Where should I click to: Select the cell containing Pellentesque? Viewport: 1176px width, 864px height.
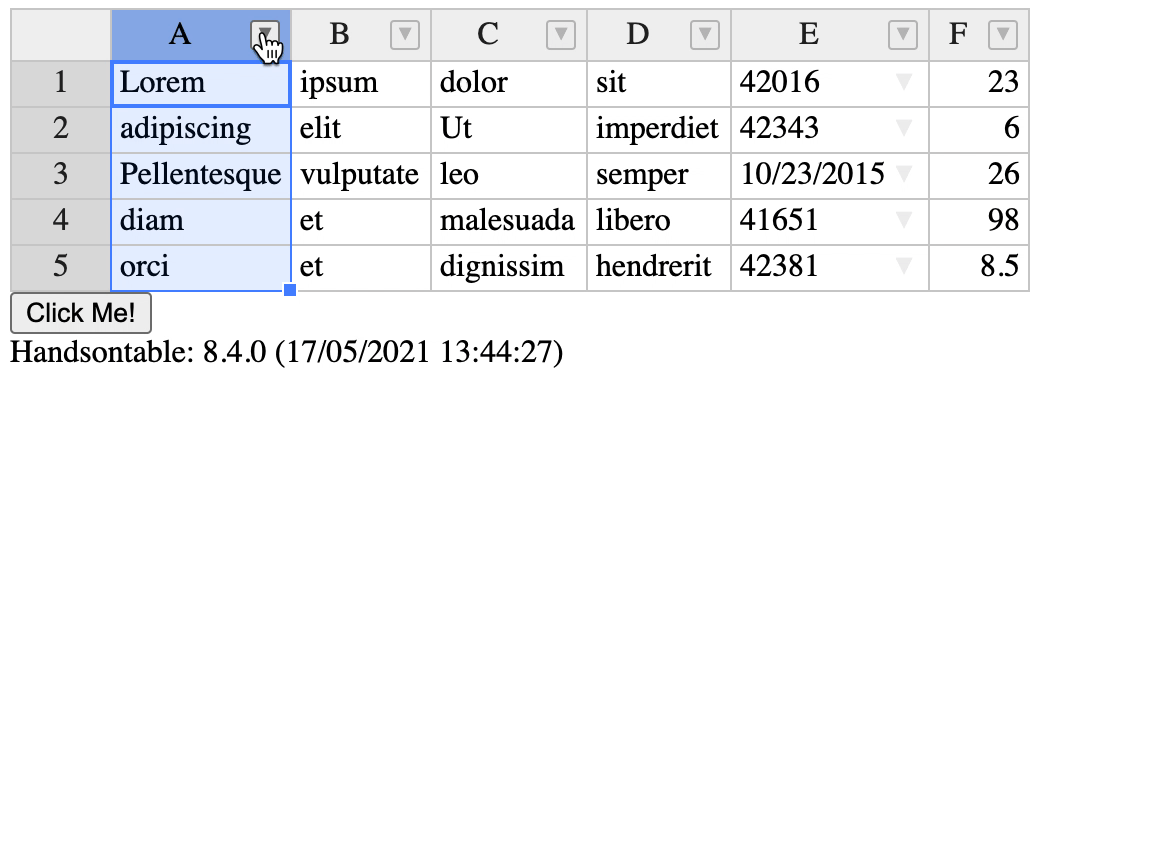point(200,174)
